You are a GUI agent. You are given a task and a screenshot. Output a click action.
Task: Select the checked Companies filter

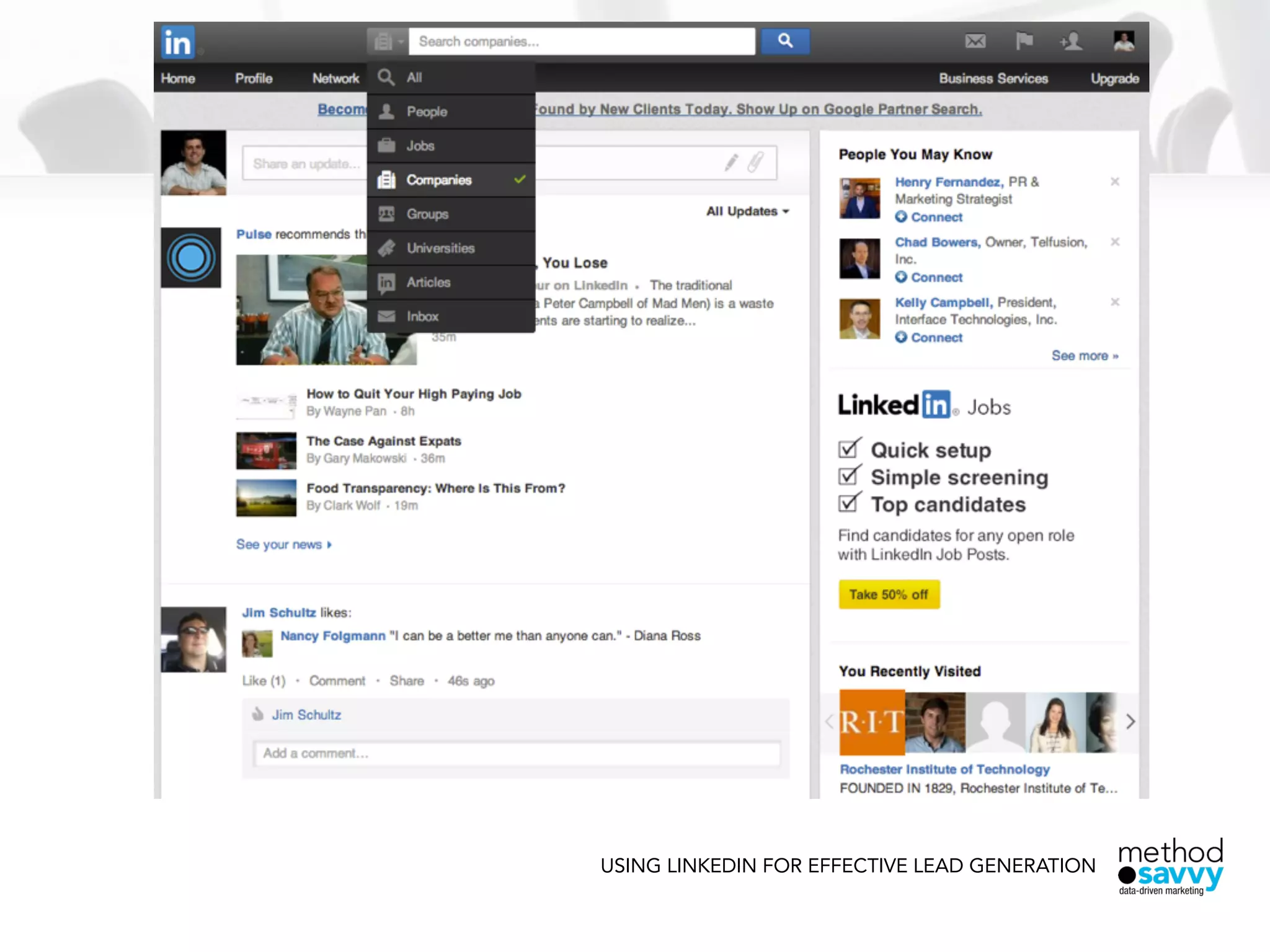point(451,180)
